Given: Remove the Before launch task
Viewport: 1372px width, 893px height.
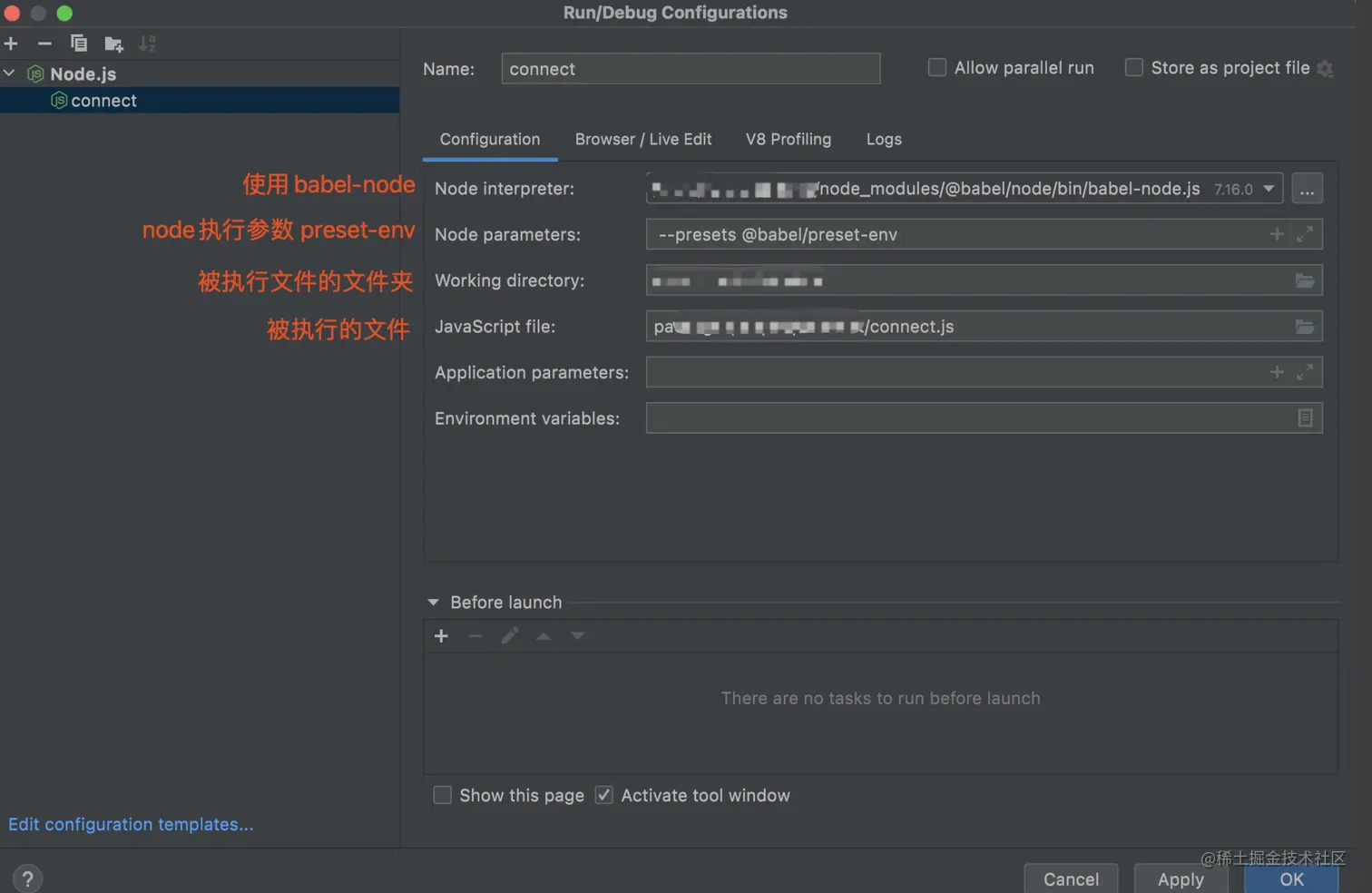Looking at the screenshot, I should pos(475,636).
